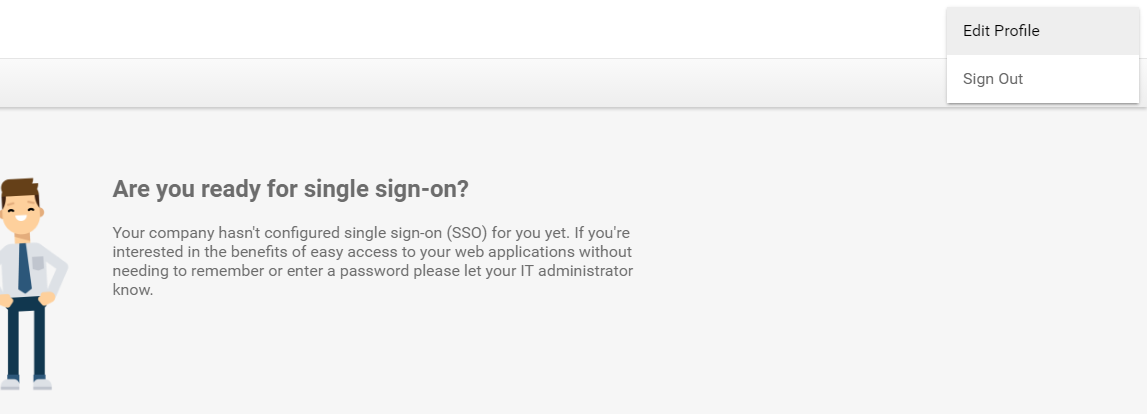This screenshot has height=414, width=1148.
Task: Select the 'Are you ready for single sign-on?' heading
Action: pos(290,189)
